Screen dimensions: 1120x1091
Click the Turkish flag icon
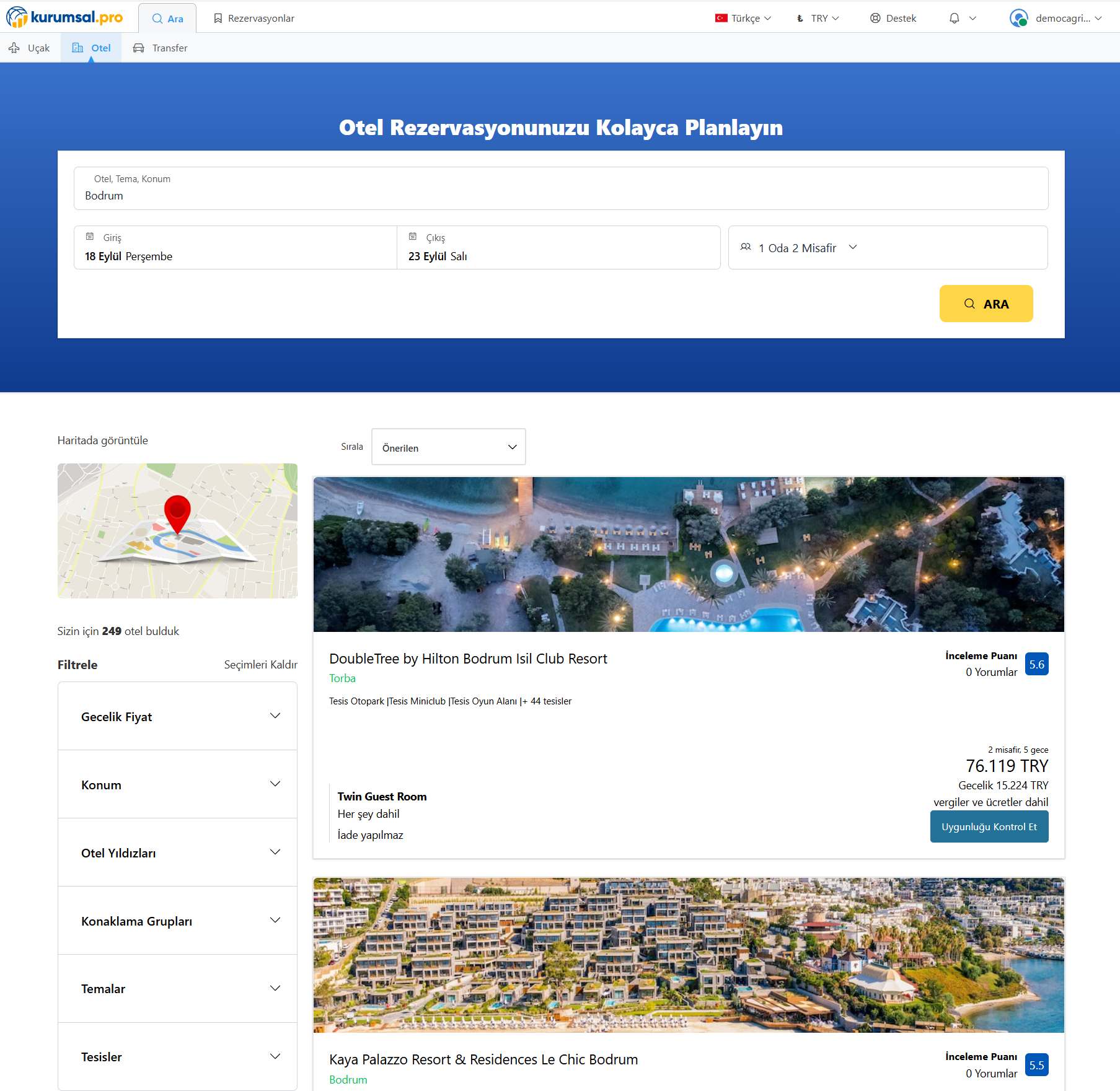click(721, 18)
